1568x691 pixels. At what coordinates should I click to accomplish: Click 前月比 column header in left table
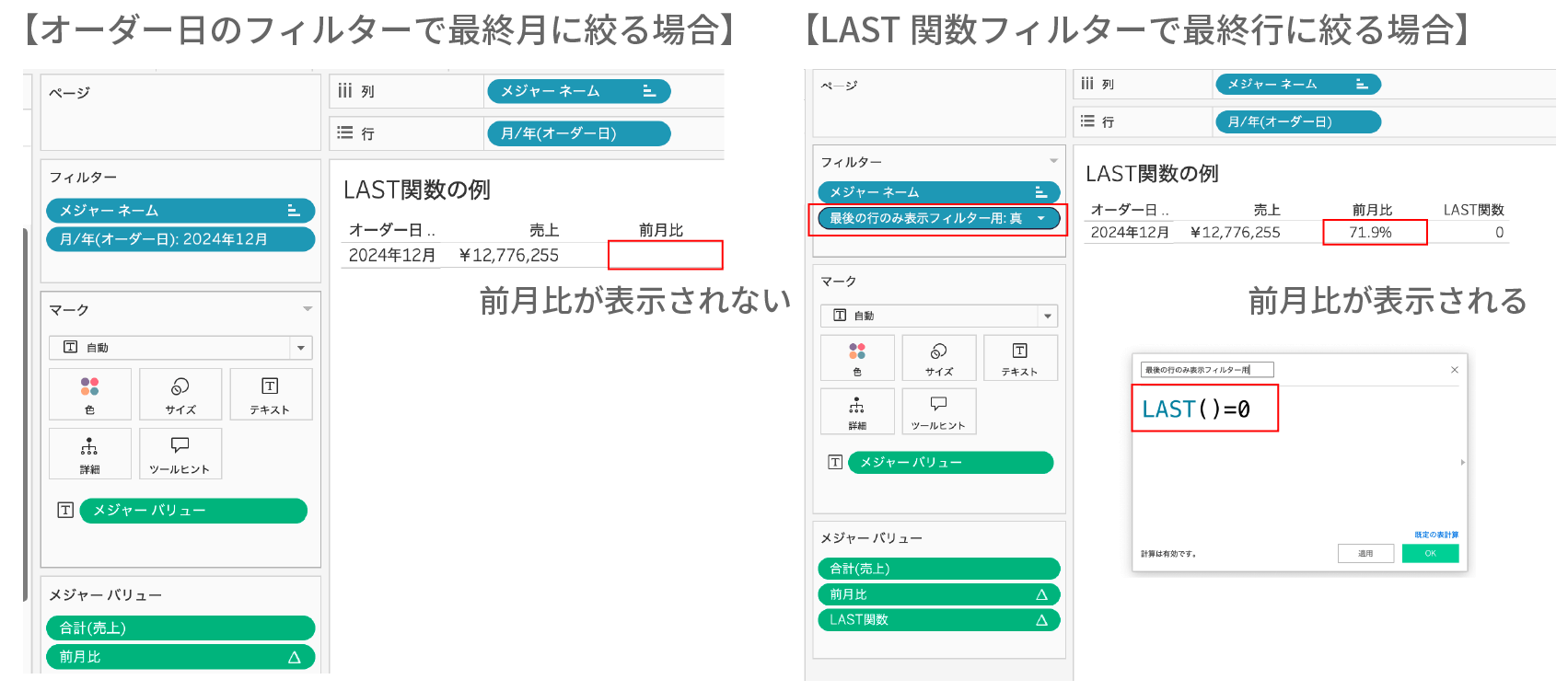pos(660,230)
